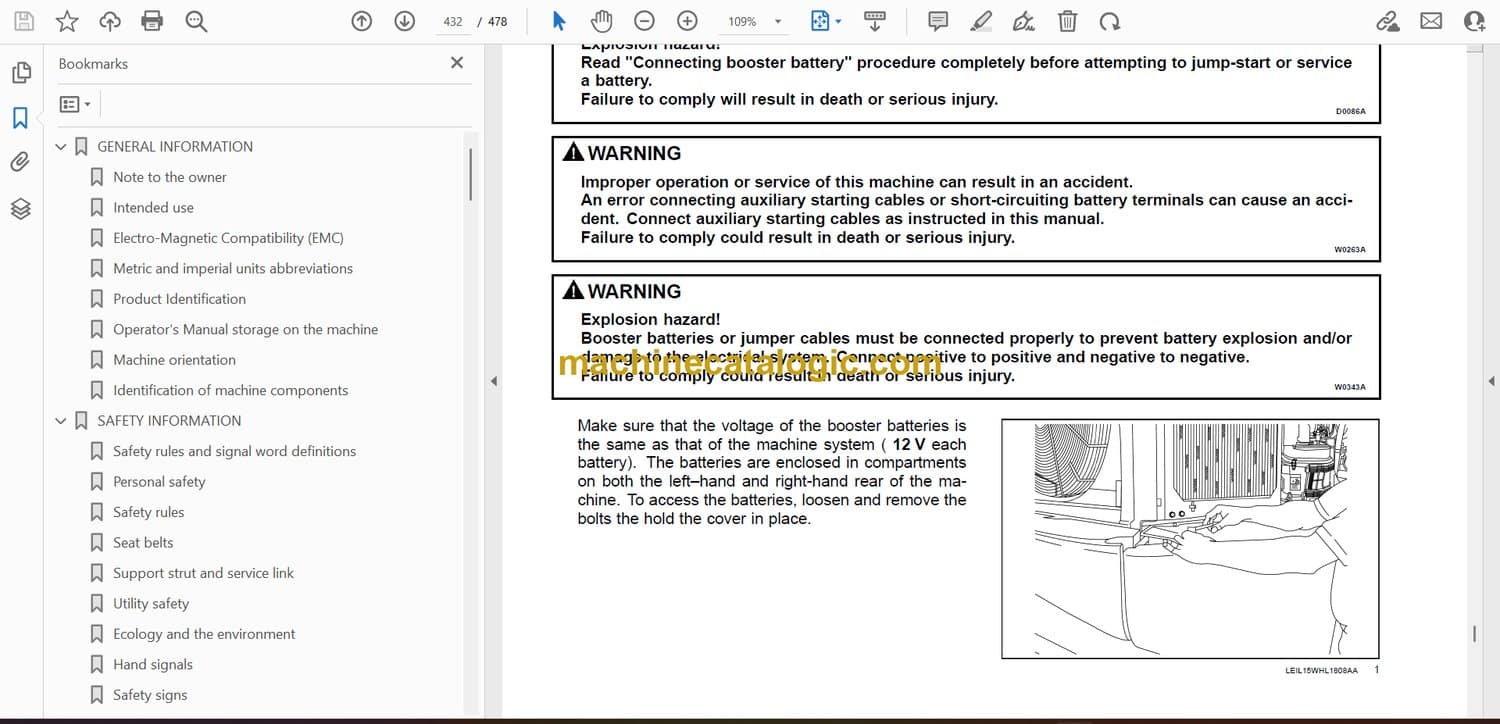Jump to Product Identification bookmark
Image resolution: width=1500 pixels, height=724 pixels.
179,299
